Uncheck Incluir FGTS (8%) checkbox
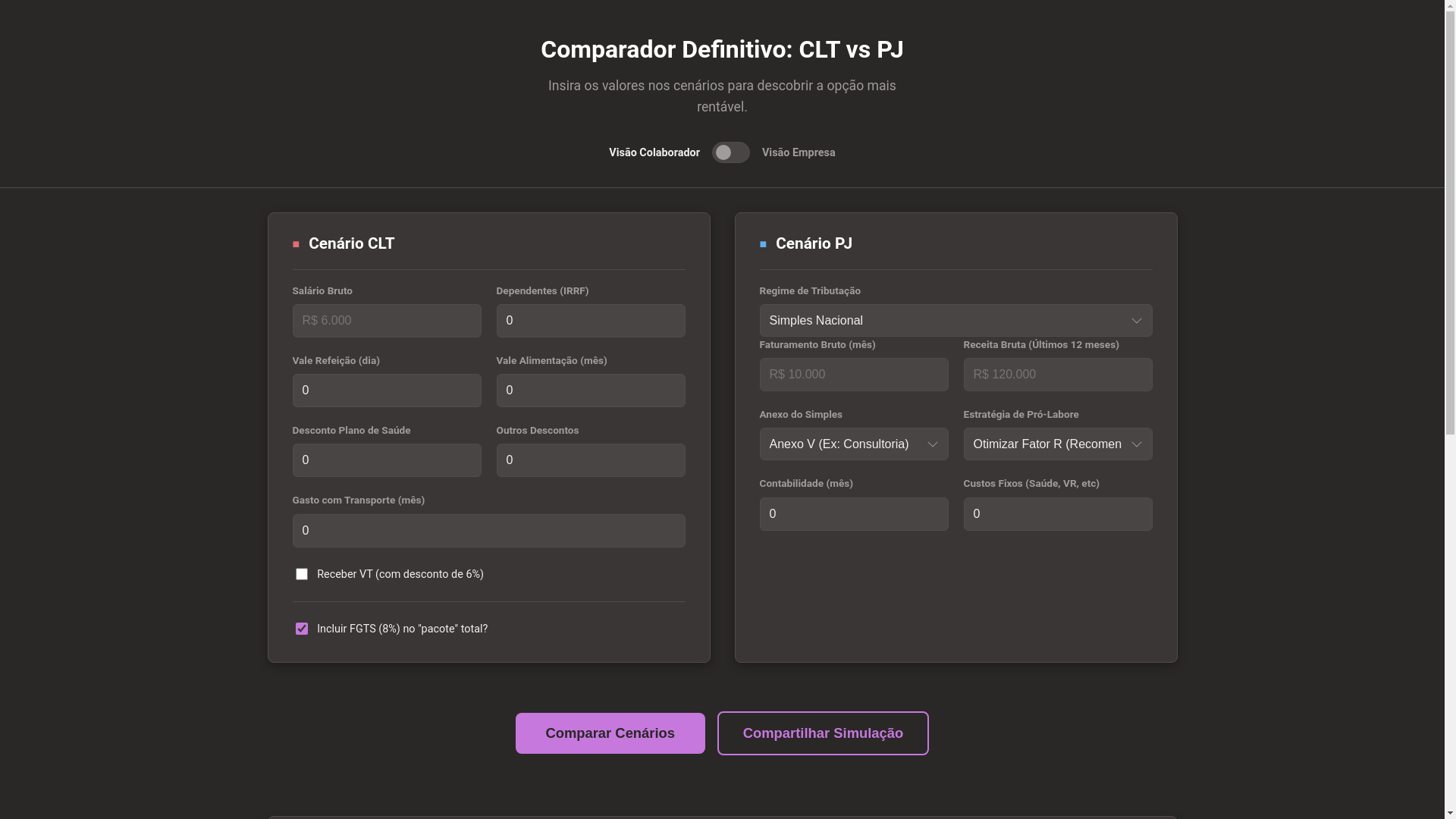 click(x=302, y=629)
